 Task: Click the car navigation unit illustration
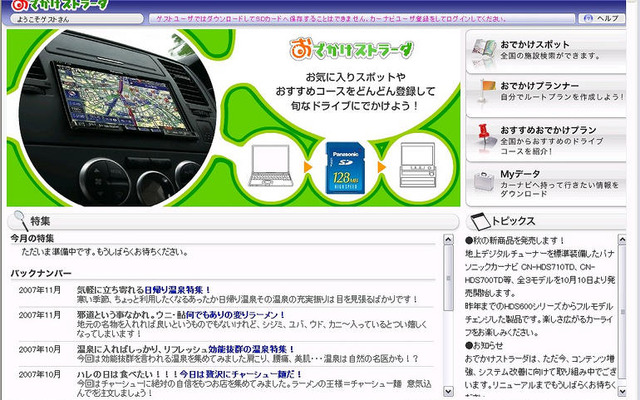[417, 165]
